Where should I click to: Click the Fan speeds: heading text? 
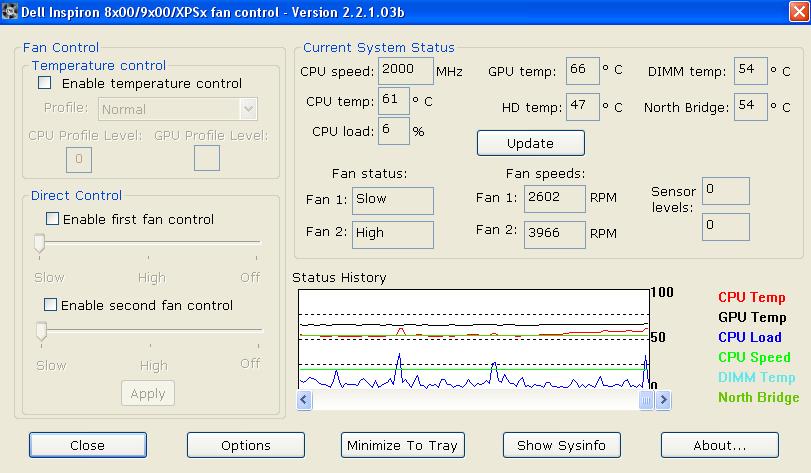pyautogui.click(x=546, y=174)
